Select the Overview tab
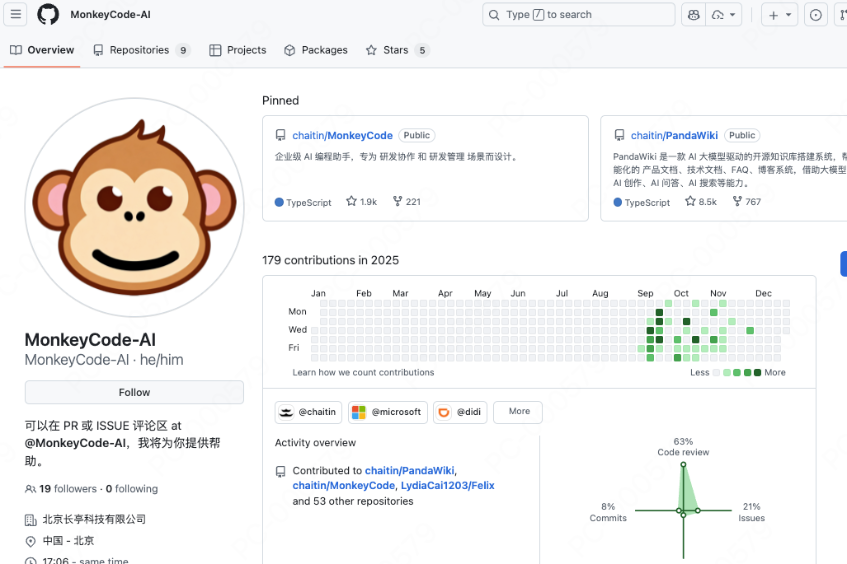The width and height of the screenshot is (847, 564). (42, 50)
